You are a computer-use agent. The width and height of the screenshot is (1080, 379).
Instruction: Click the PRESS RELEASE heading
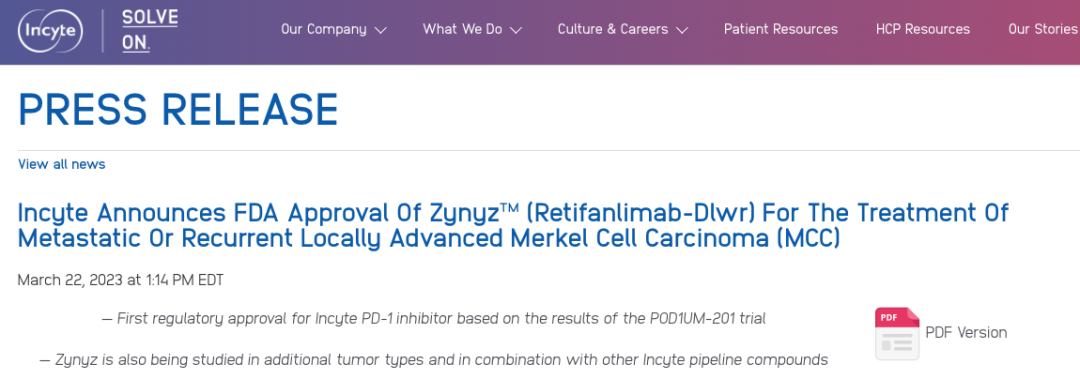click(x=178, y=109)
